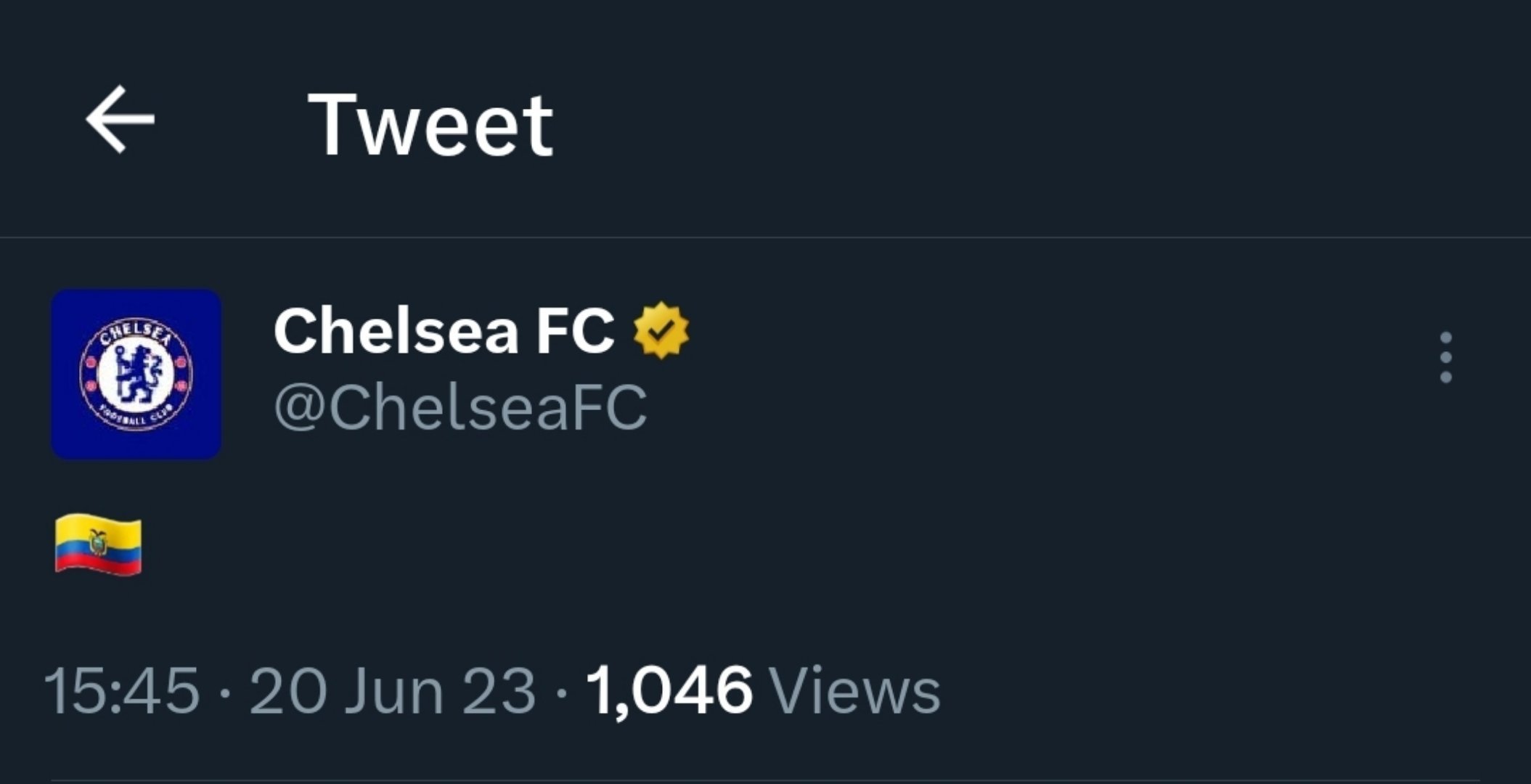Click the 'FC' in the display name
1531x784 pixels.
click(575, 330)
